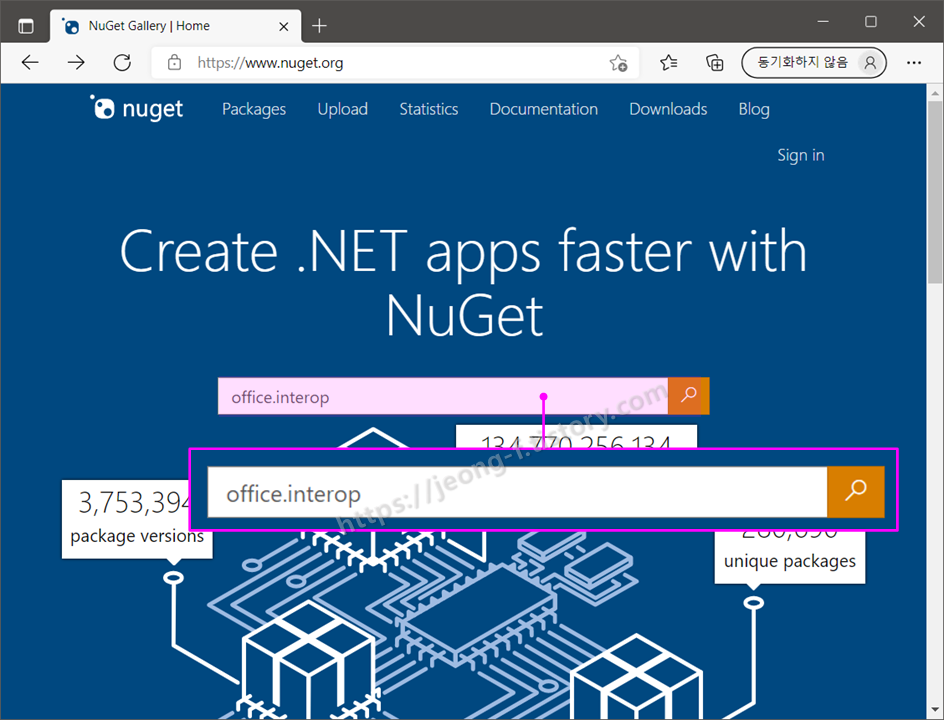This screenshot has width=944, height=720.
Task: Close the NuGet Gallery tab
Action: (x=284, y=26)
